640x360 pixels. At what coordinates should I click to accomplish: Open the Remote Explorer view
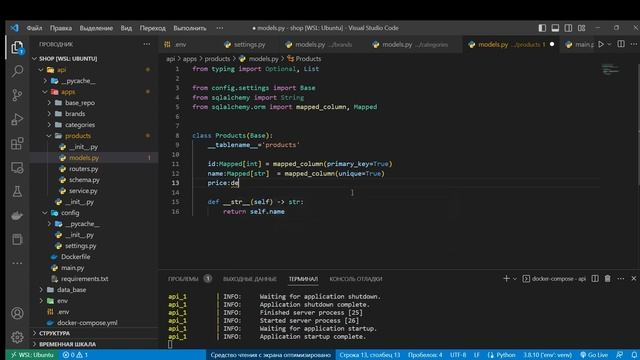[17, 167]
